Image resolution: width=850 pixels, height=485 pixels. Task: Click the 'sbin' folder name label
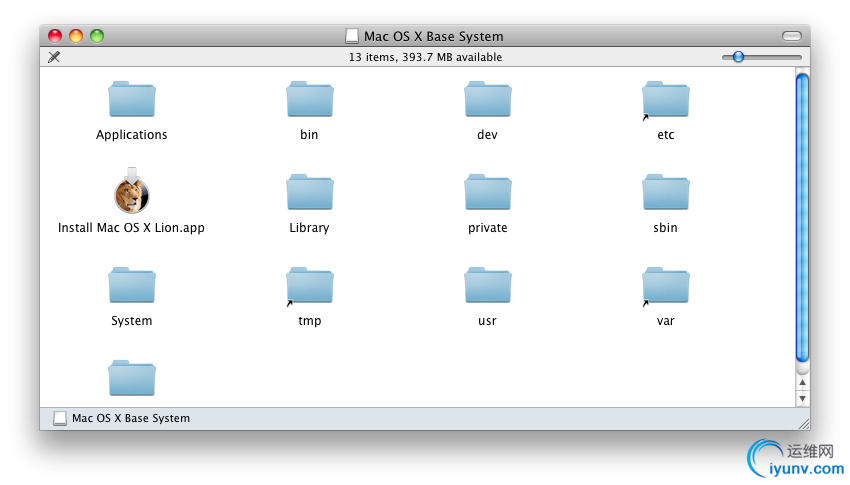click(x=666, y=228)
